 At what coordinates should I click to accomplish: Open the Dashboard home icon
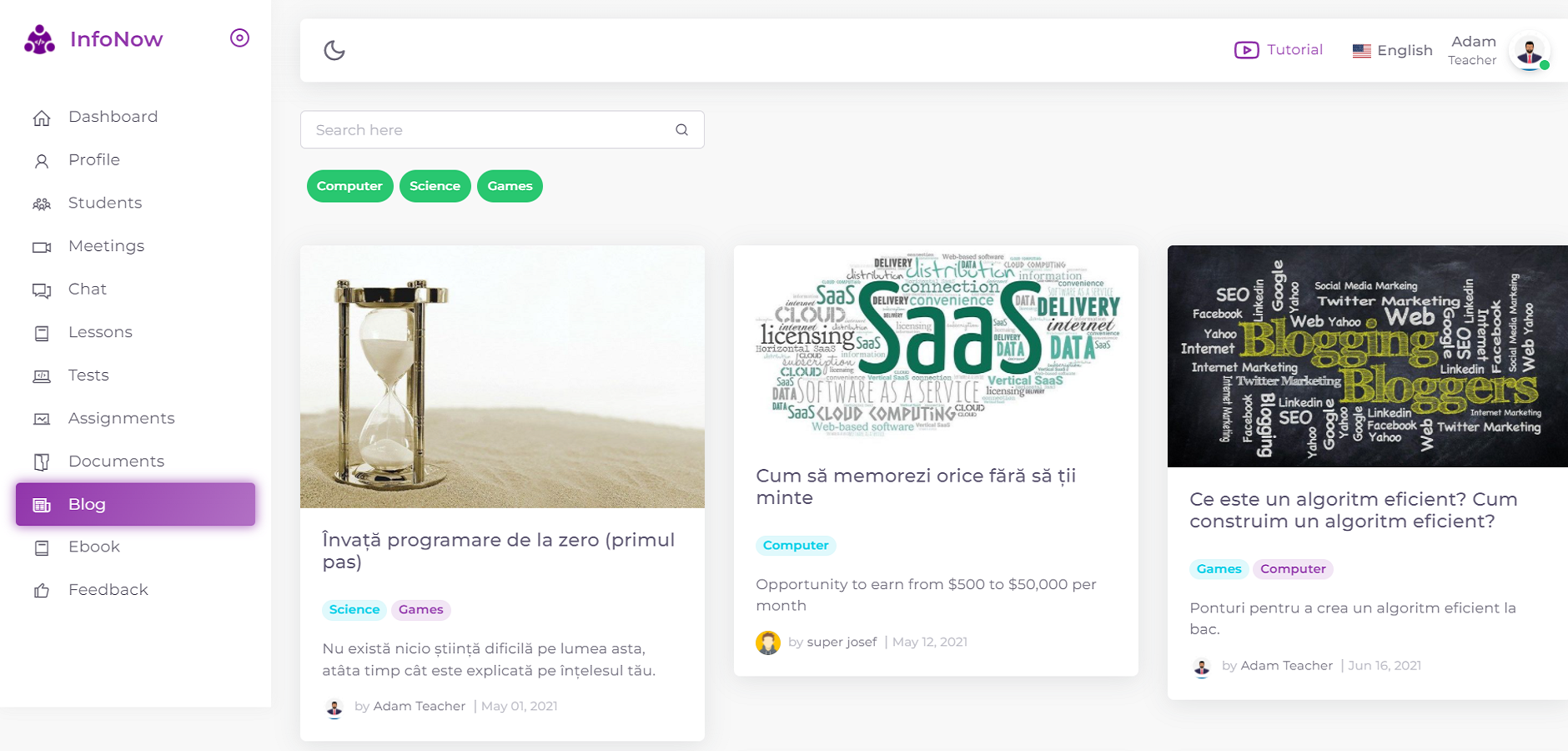pos(42,118)
